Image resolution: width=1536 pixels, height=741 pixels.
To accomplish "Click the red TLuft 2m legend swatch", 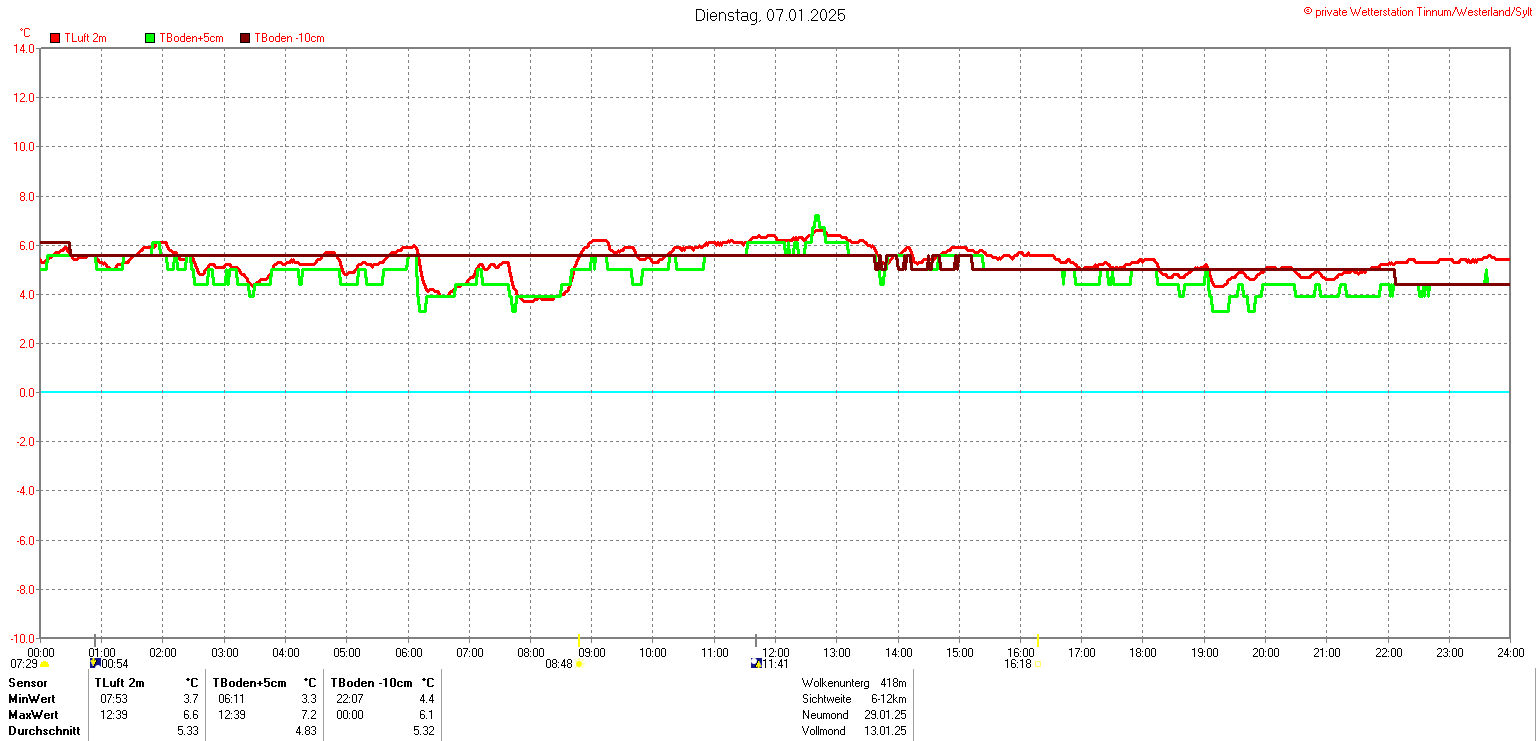I will 55,38.
